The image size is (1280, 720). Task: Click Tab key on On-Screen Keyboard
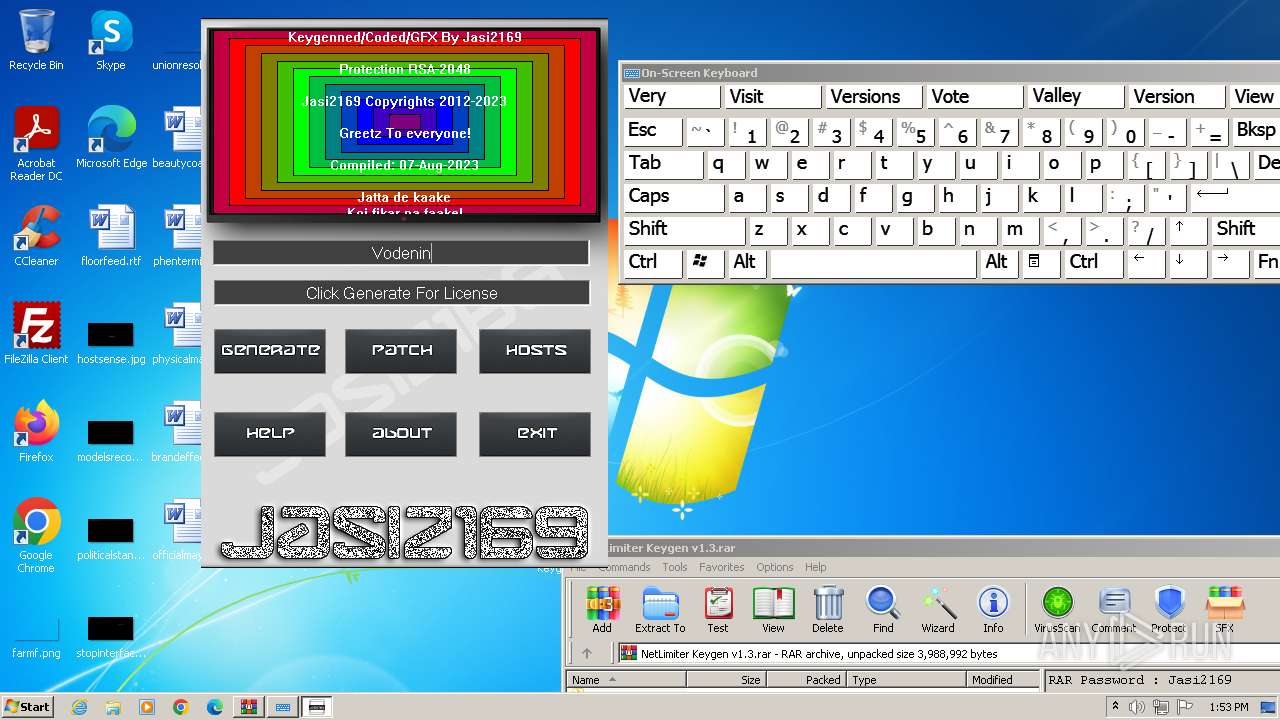663,163
